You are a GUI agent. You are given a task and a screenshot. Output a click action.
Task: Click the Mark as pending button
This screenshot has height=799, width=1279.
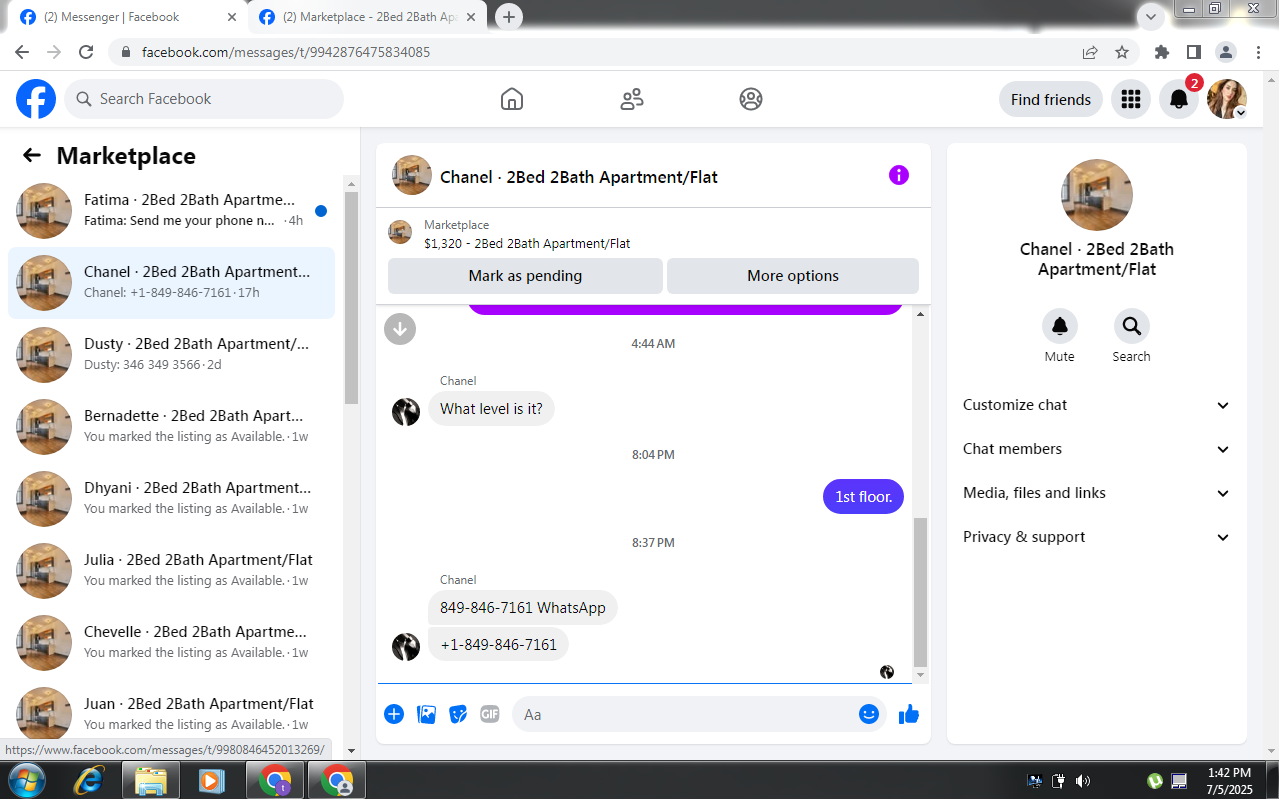point(525,276)
